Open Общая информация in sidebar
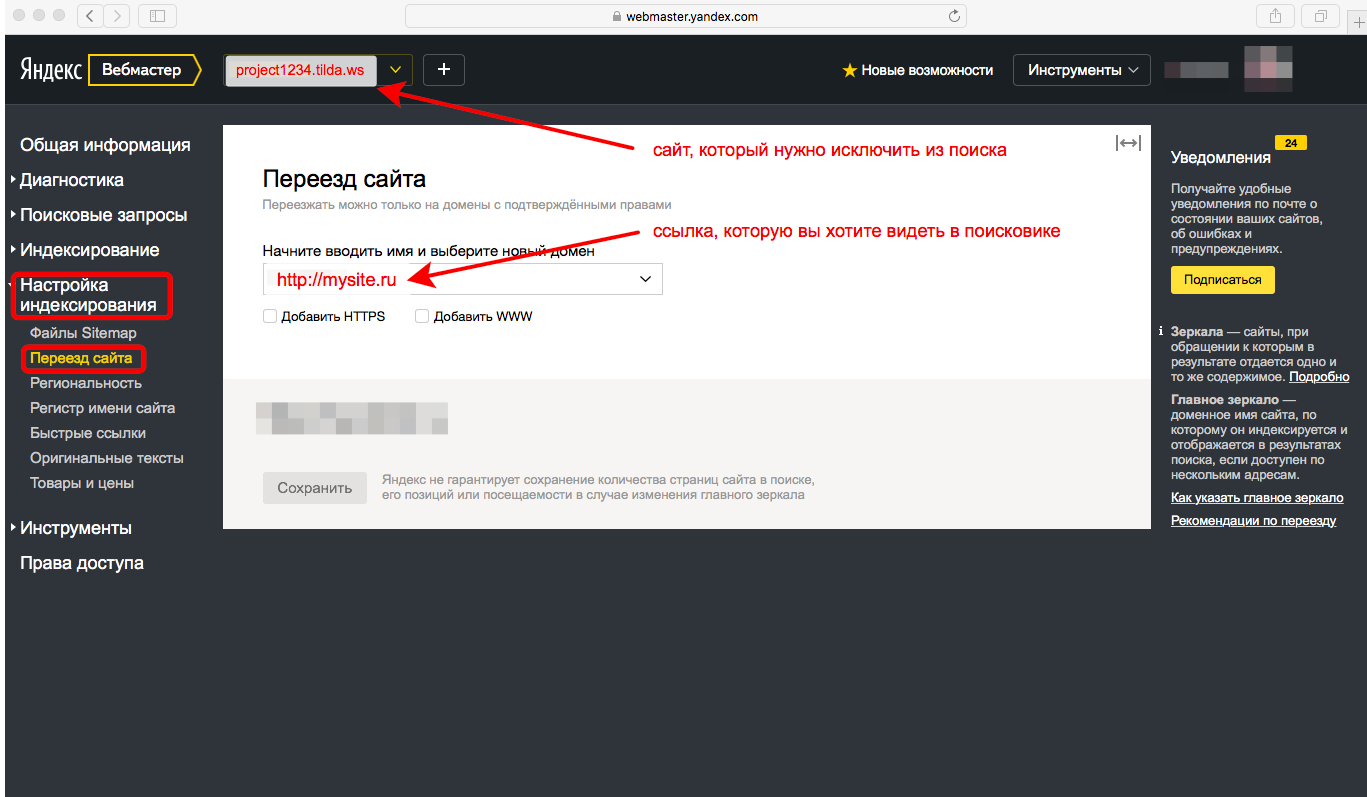The image size is (1367, 797). pyautogui.click(x=105, y=145)
